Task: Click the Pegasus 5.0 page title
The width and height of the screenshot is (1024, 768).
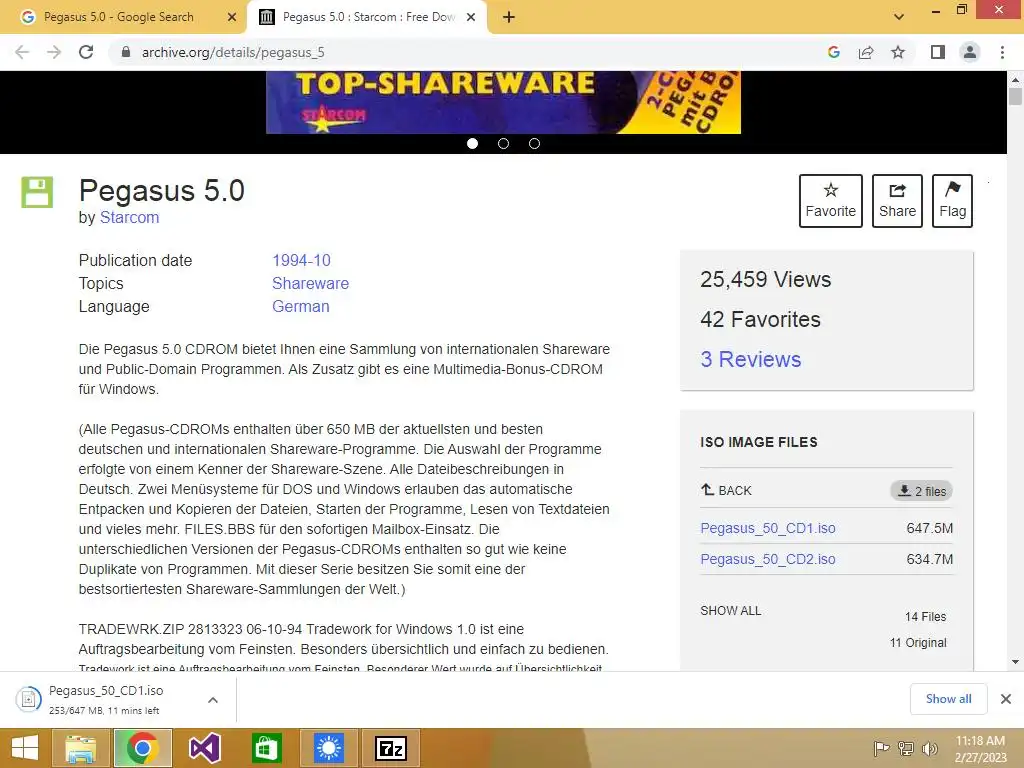Action: pos(161,191)
